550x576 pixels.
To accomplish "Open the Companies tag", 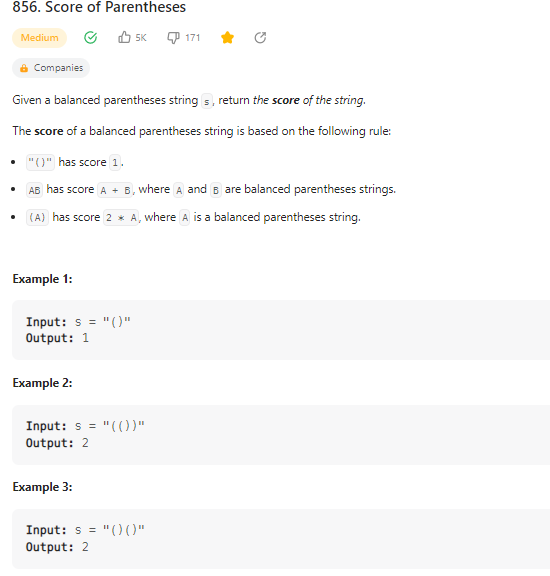I will point(51,68).
